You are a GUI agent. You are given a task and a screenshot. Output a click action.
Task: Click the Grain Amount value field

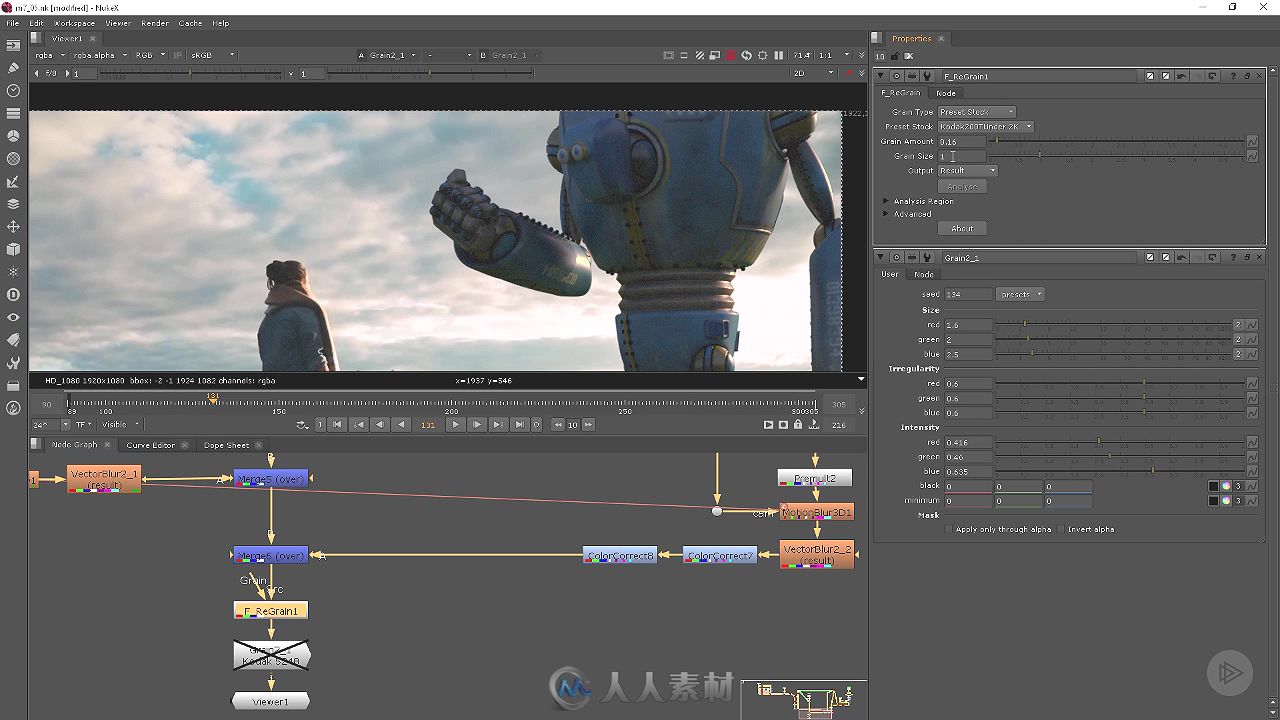pyautogui.click(x=962, y=142)
